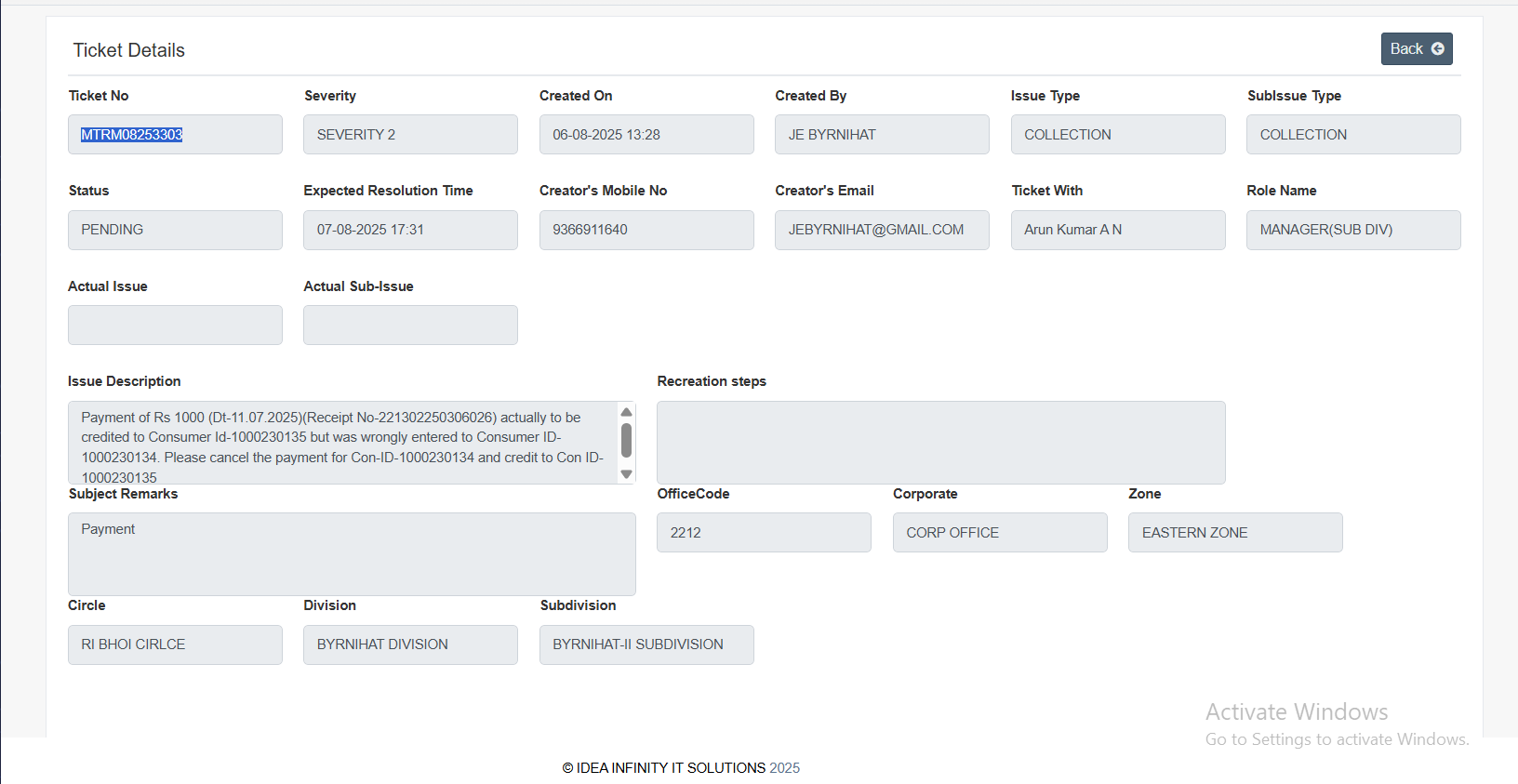Focus the empty Actual Issue field
Screen dimensions: 1518x784
(175, 326)
